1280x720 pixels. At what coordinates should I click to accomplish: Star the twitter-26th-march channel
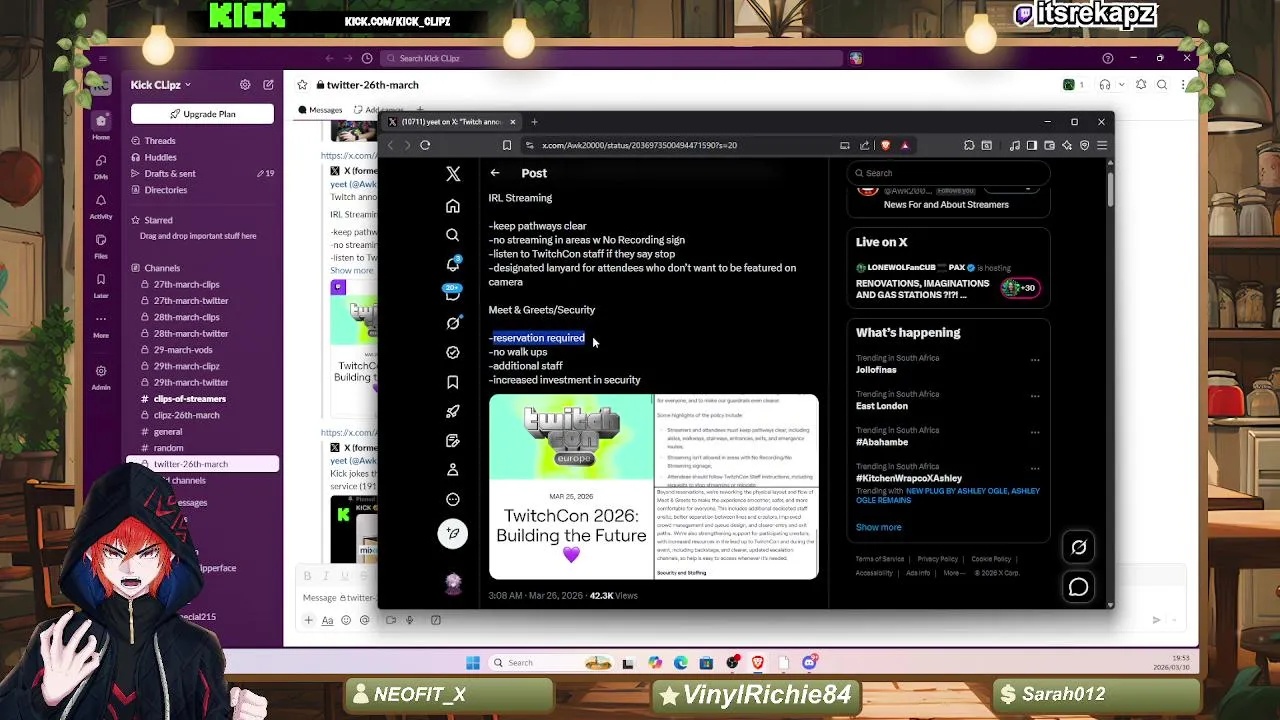tap(302, 85)
